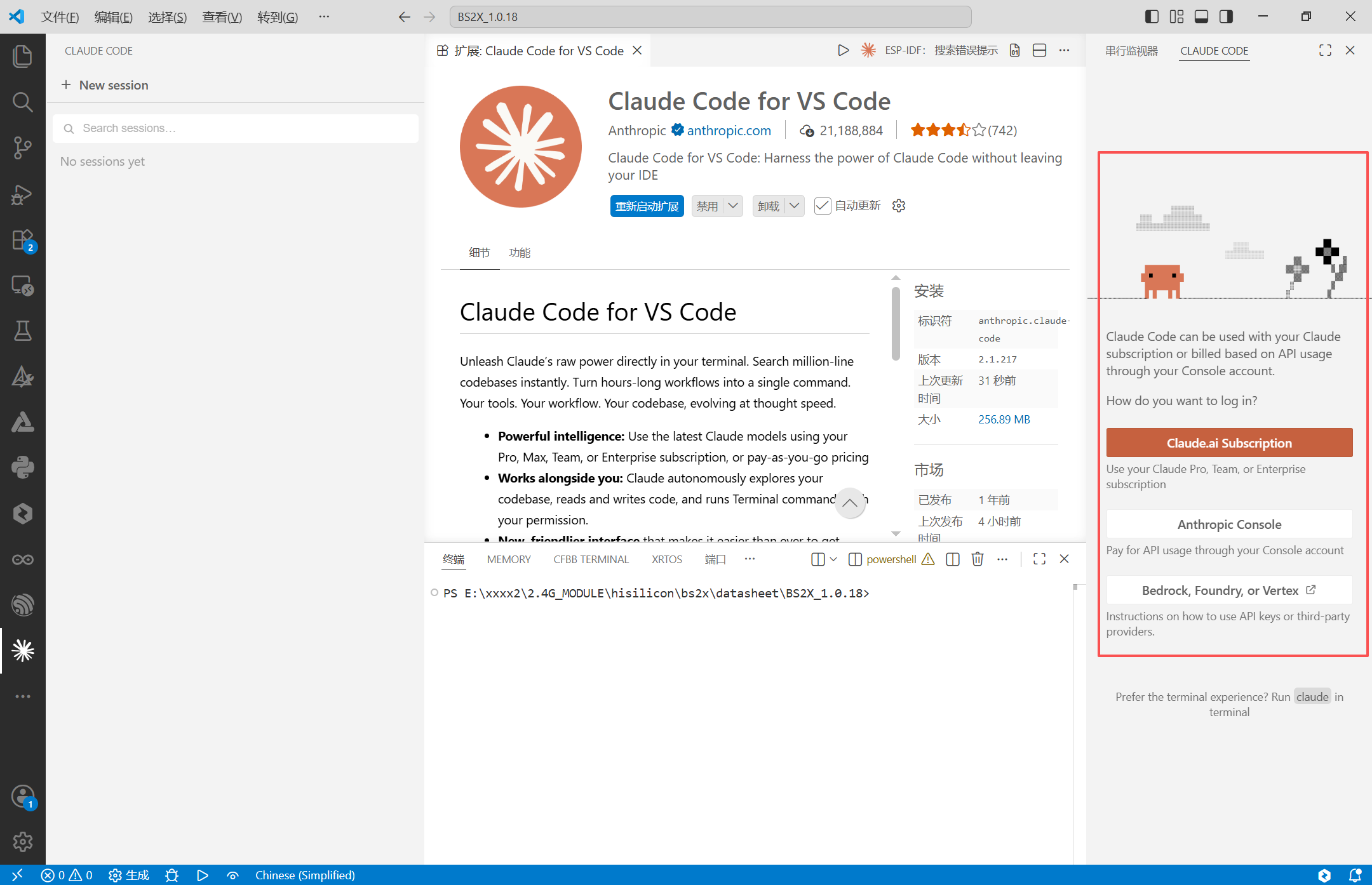This screenshot has width=1372, height=885.
Task: Toggle secondary side bar visibility
Action: (x=1227, y=17)
